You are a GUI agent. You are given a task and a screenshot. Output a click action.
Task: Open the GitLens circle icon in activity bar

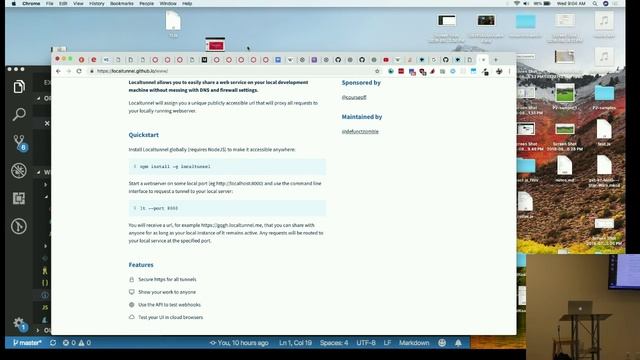(x=19, y=226)
